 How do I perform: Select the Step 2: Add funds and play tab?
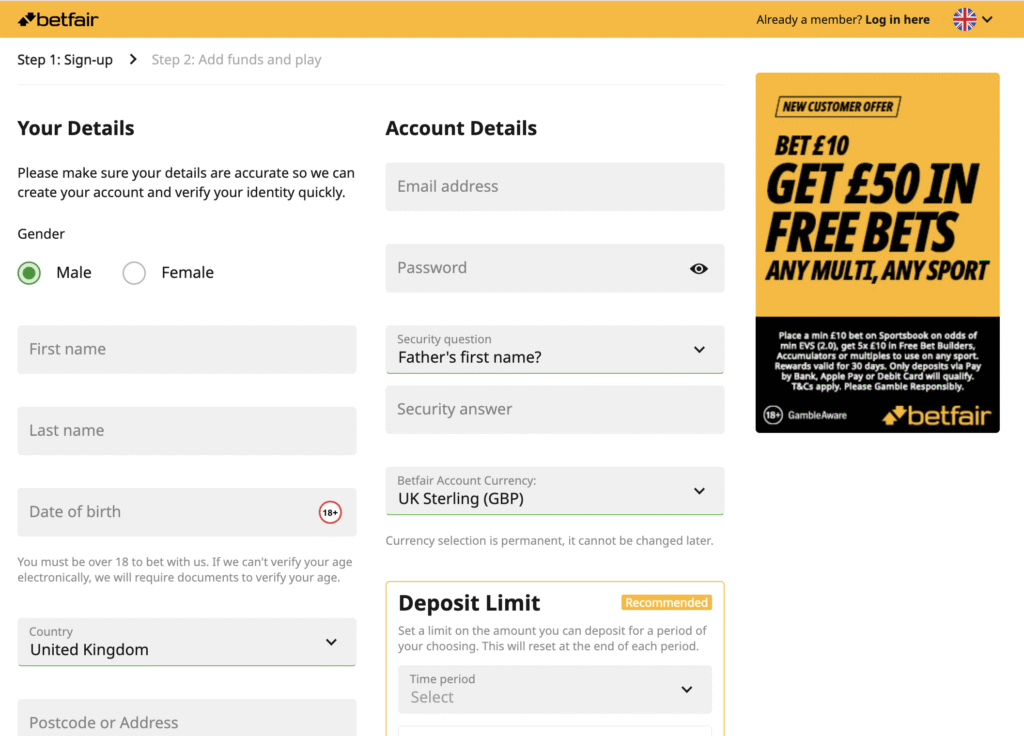click(236, 59)
